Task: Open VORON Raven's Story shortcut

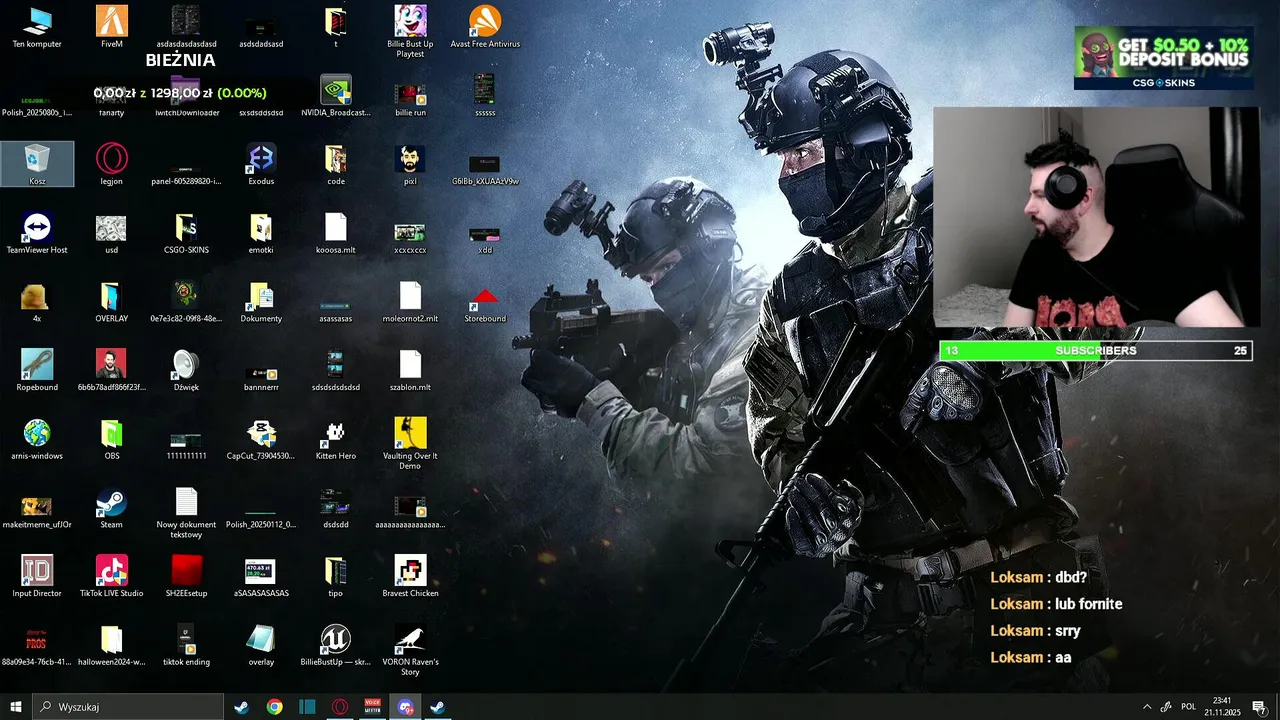Action: (410, 649)
